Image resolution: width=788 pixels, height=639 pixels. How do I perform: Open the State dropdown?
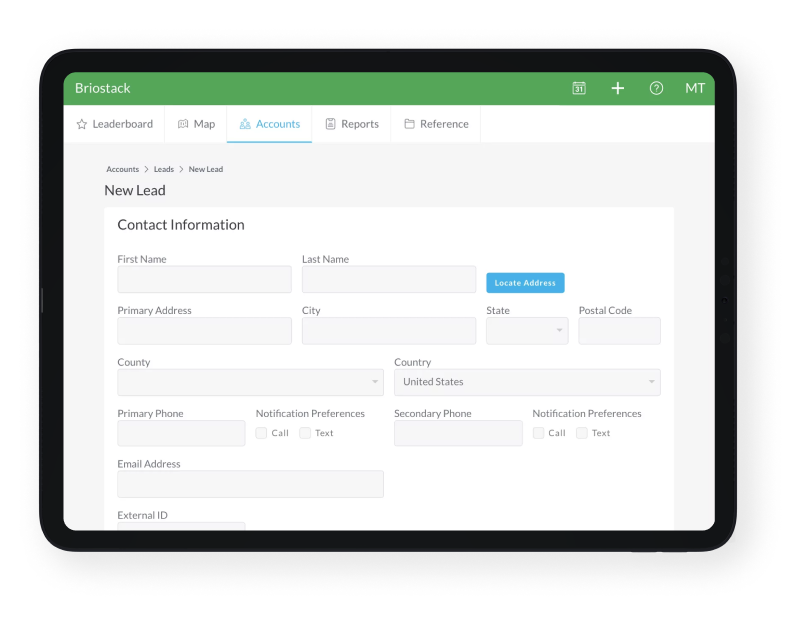527,331
